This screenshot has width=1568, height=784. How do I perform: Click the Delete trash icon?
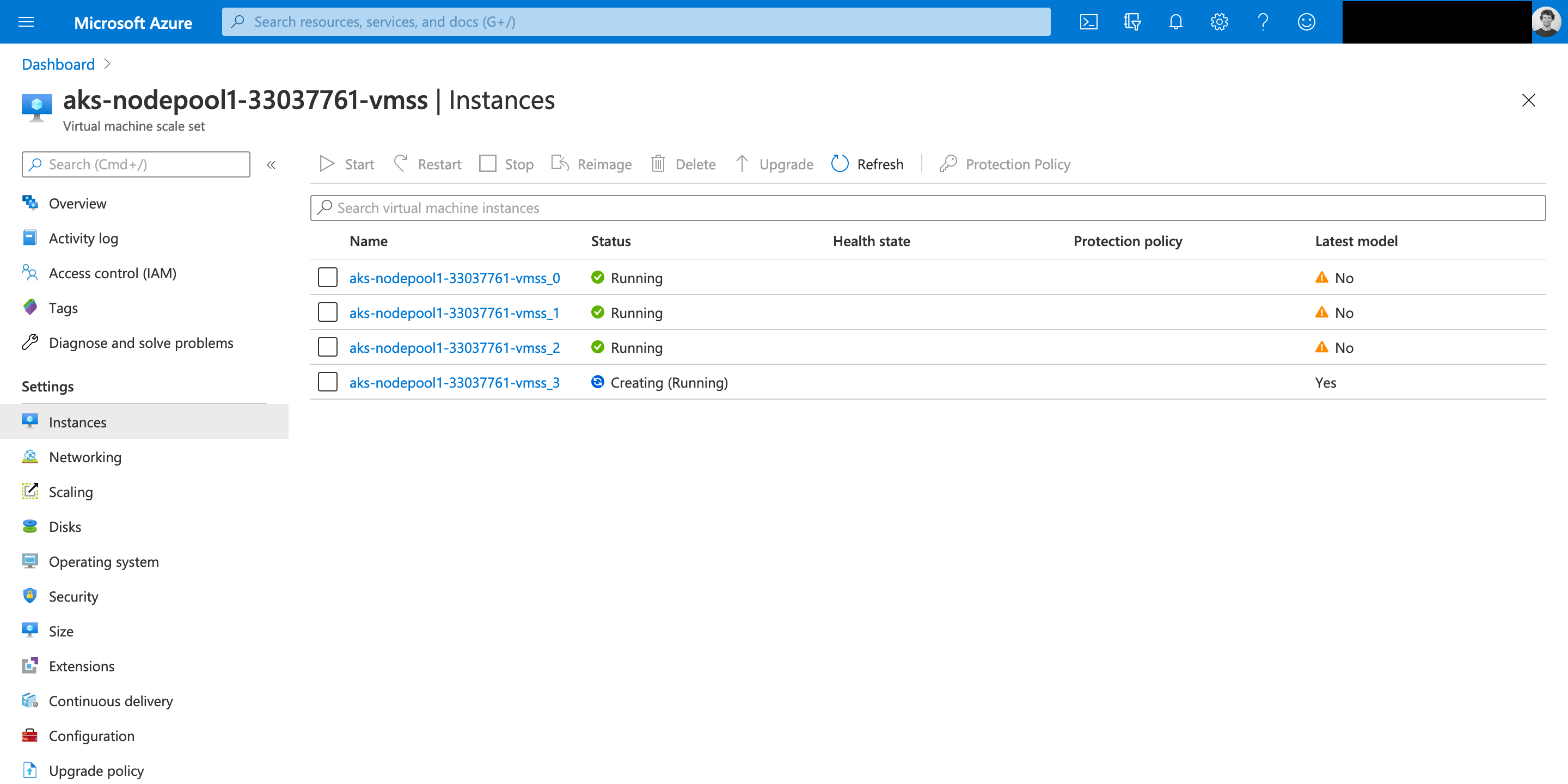click(x=657, y=164)
